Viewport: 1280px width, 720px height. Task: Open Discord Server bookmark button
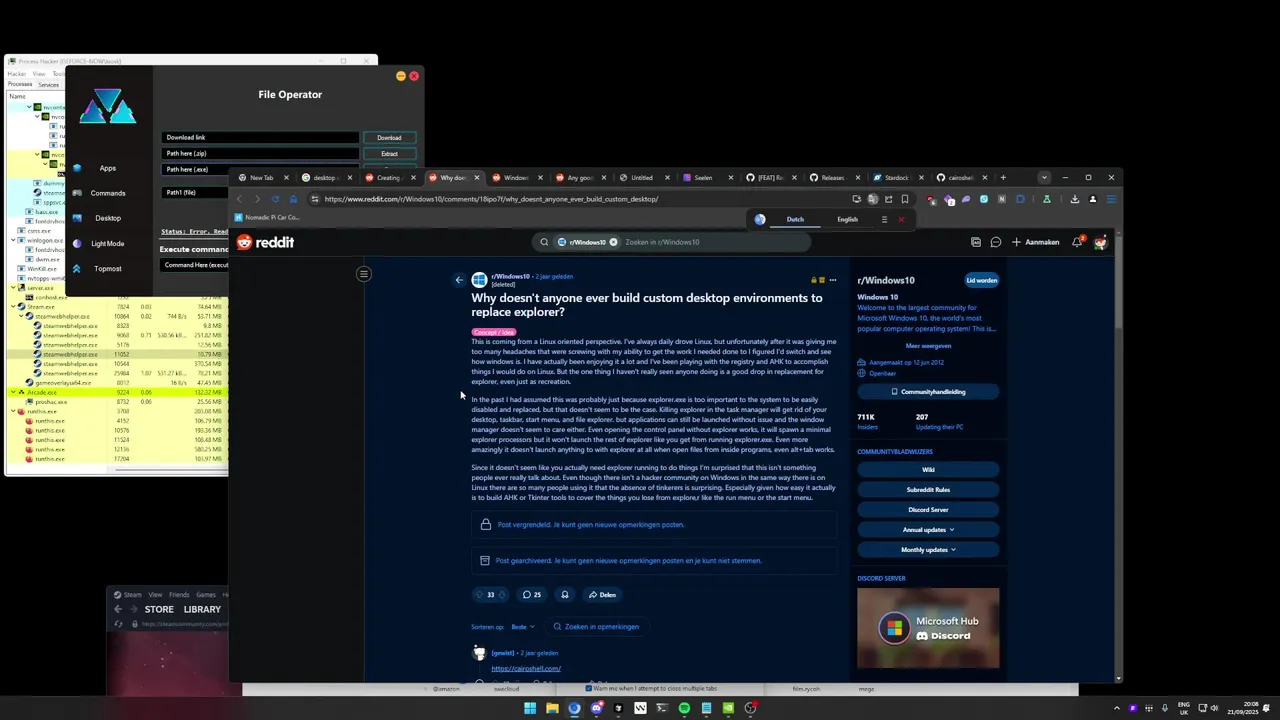click(x=928, y=510)
